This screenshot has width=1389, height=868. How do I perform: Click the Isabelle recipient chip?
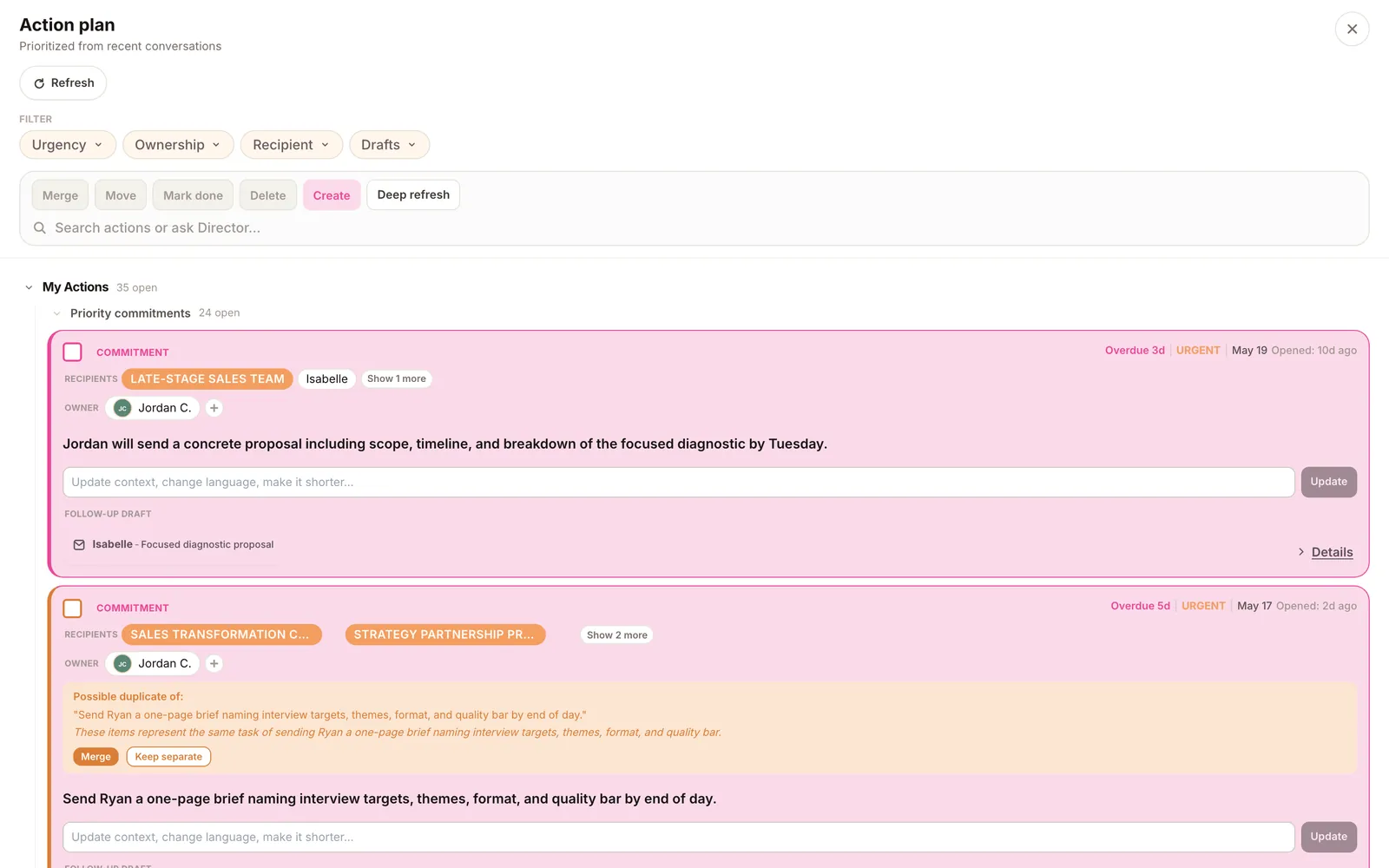(326, 379)
